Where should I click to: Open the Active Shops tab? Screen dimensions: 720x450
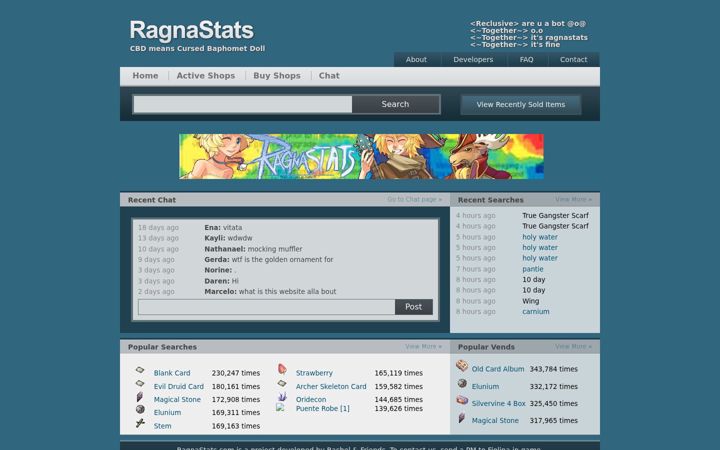(x=206, y=76)
